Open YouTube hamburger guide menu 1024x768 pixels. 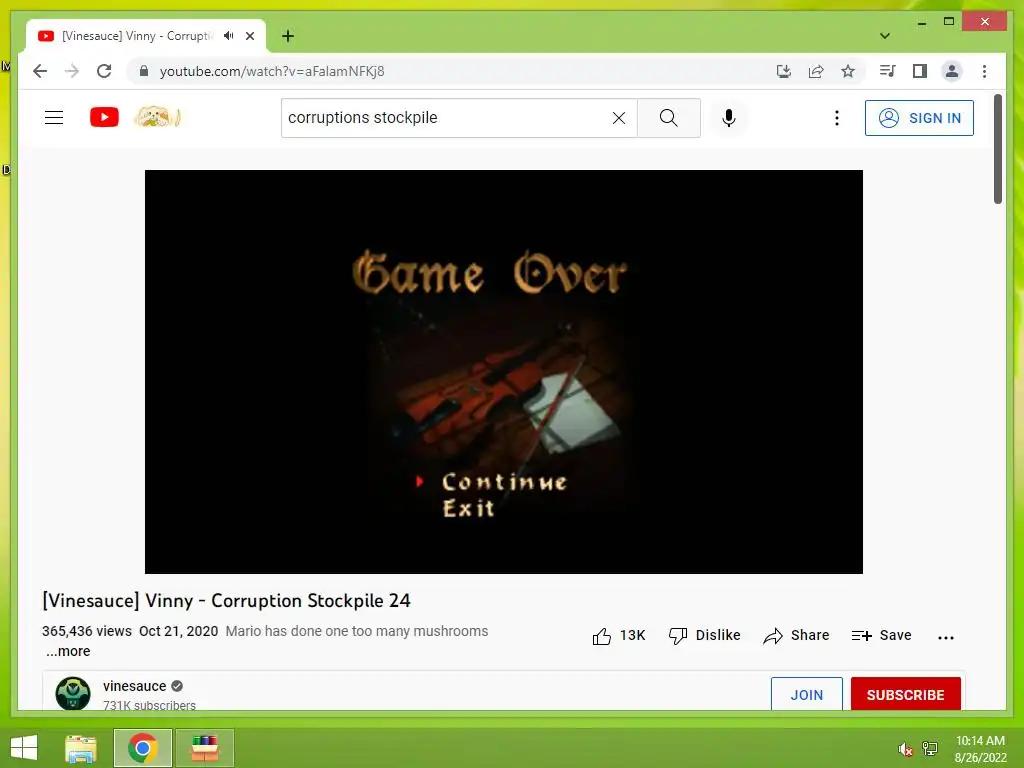tap(54, 118)
